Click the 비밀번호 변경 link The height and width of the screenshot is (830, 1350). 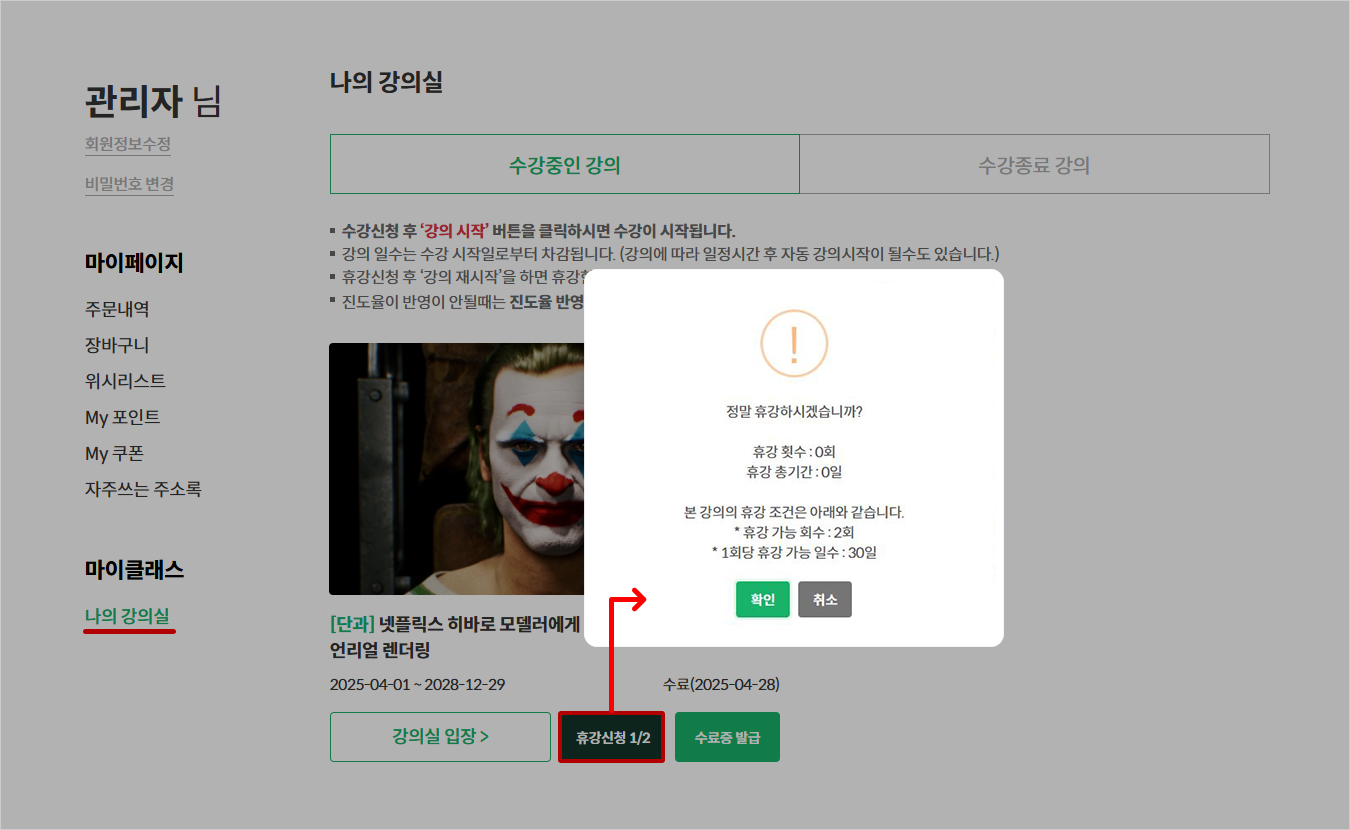pos(129,184)
